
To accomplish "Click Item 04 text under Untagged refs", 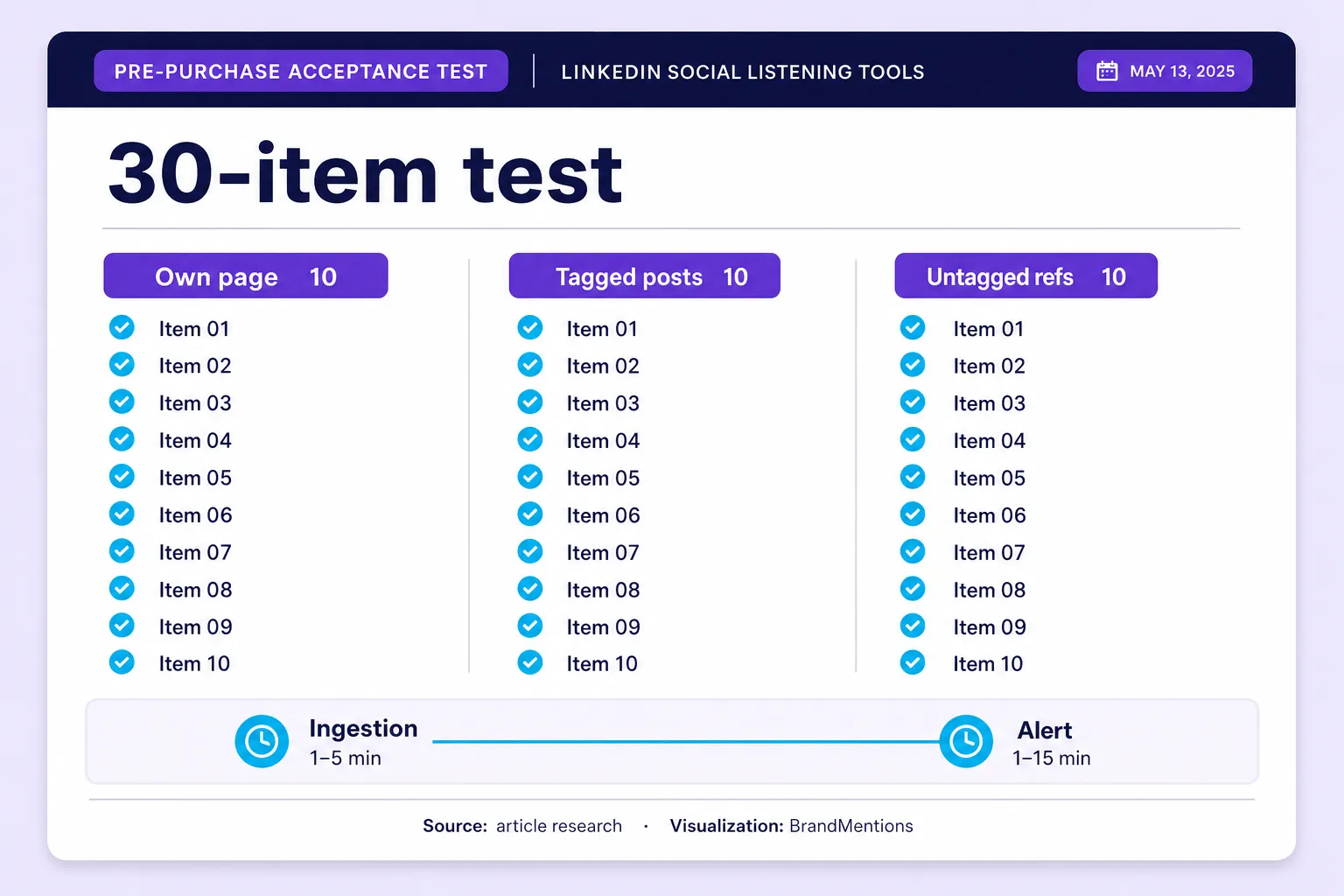I will (990, 440).
